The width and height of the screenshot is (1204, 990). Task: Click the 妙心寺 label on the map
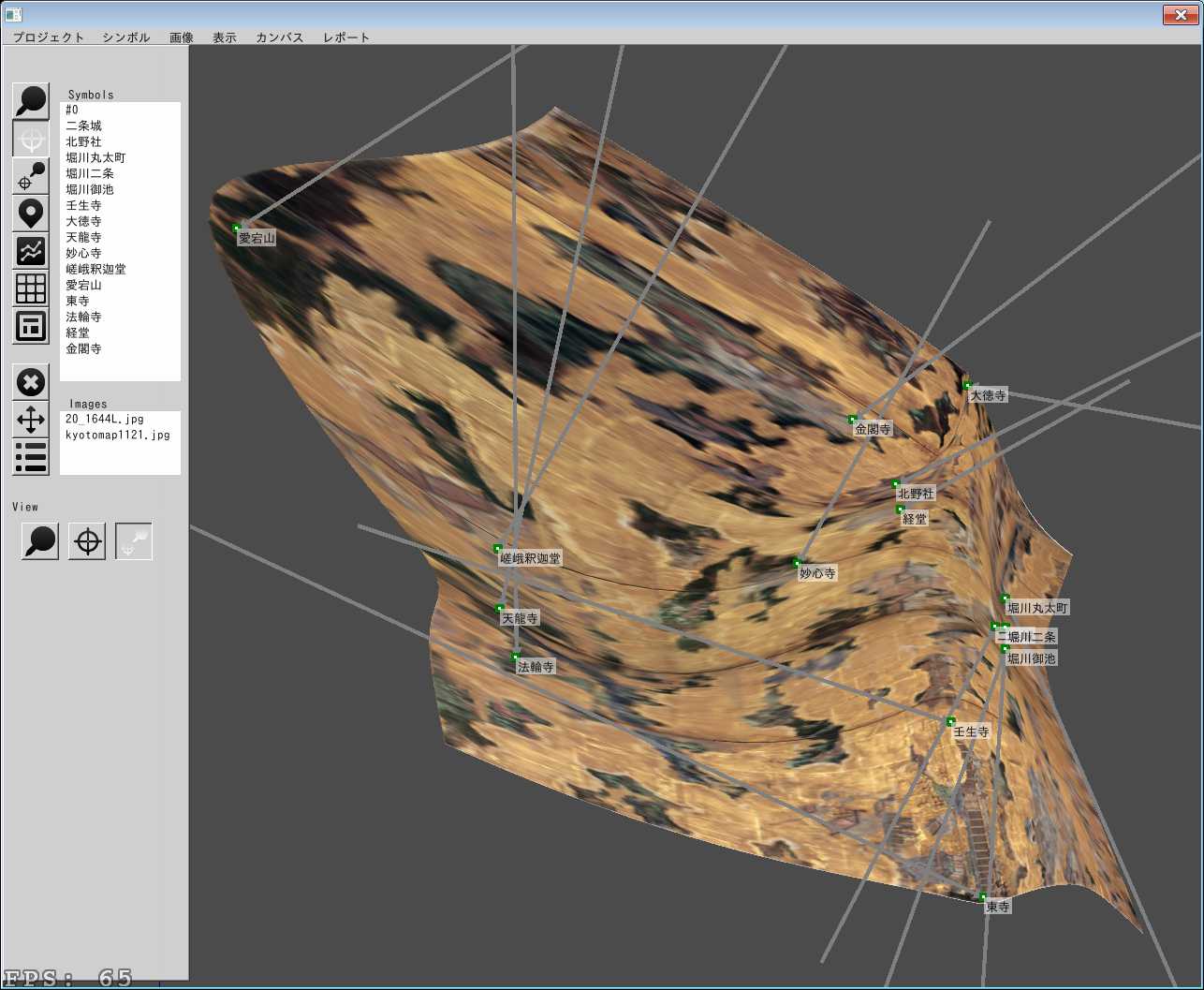click(817, 573)
